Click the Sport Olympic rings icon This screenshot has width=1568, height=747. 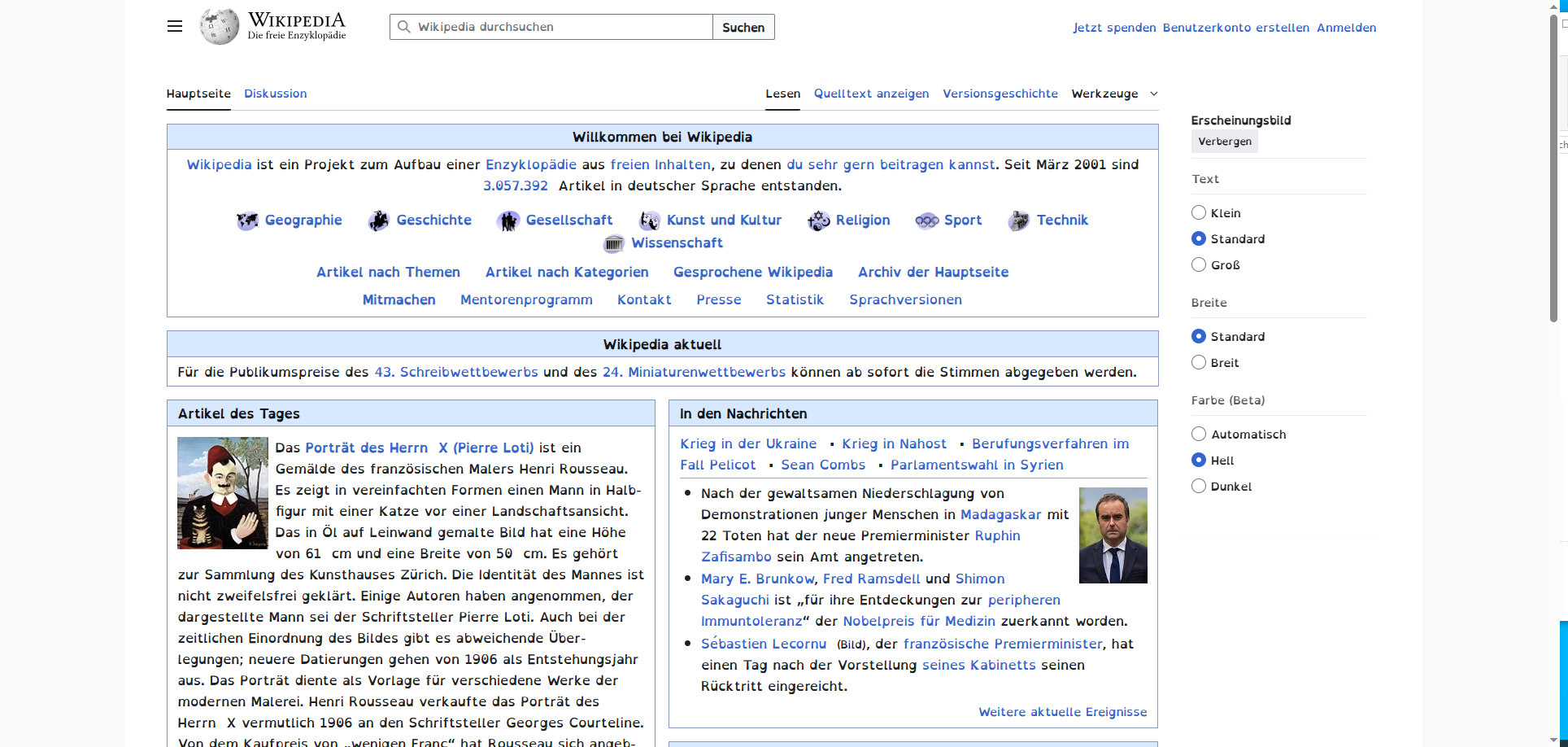(926, 220)
